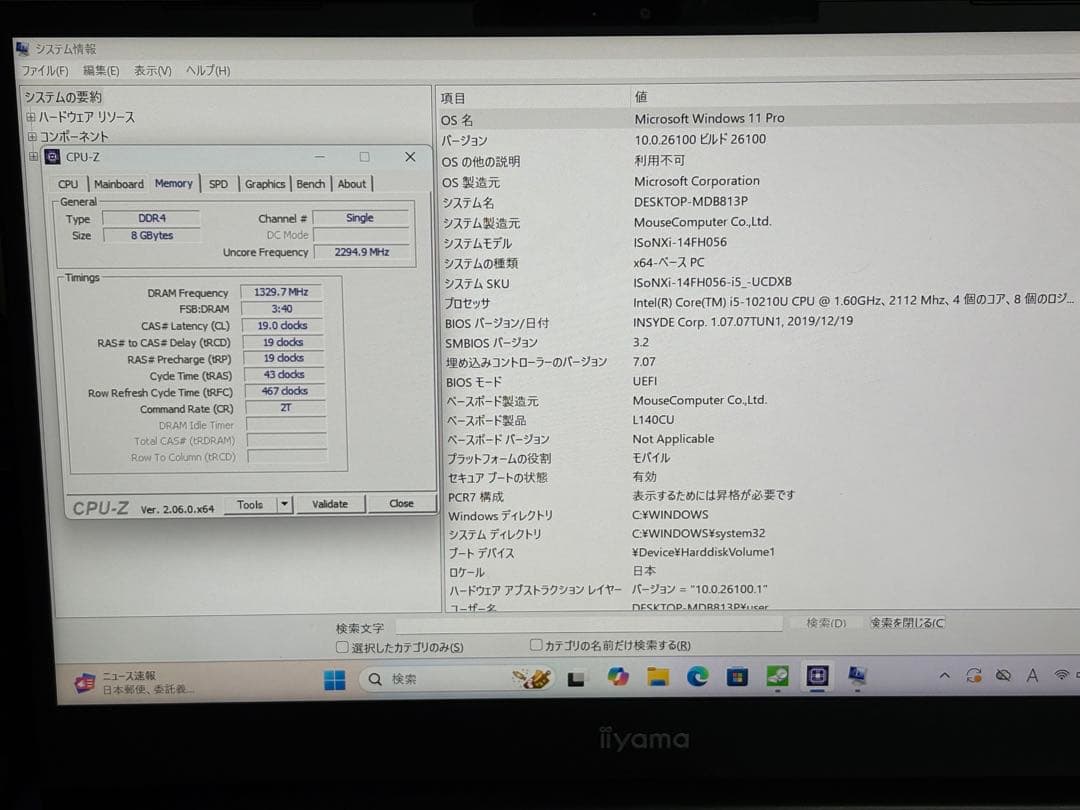Open CPU-Z from the taskbar
The width and height of the screenshot is (1080, 810).
[x=818, y=677]
